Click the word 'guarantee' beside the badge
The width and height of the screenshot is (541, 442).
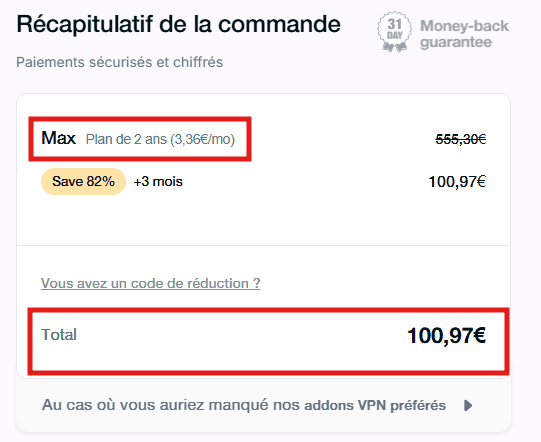[x=456, y=42]
